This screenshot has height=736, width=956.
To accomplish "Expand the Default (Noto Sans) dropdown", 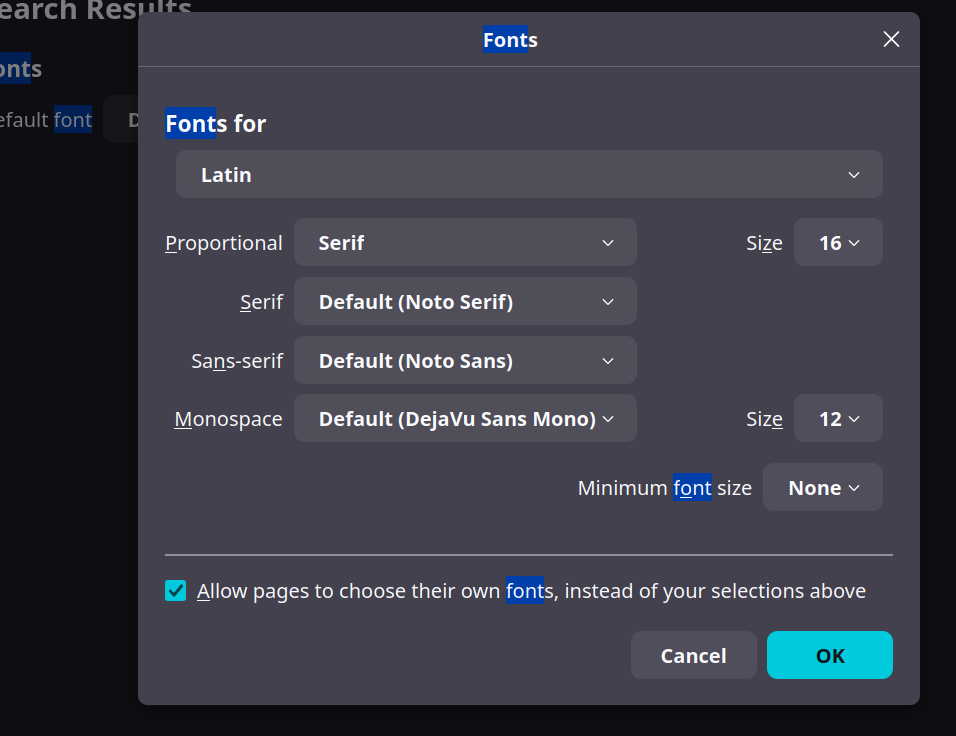I will (x=465, y=360).
